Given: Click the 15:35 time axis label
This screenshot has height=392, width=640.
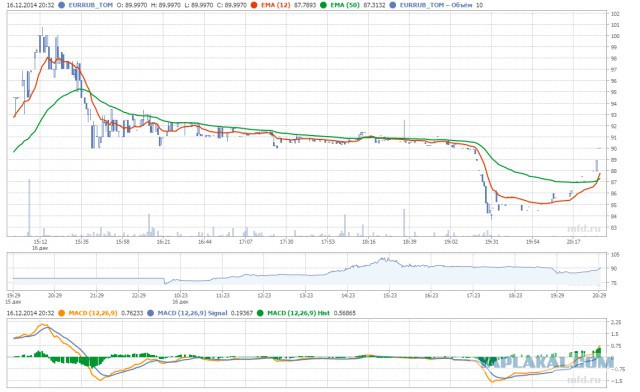Looking at the screenshot, I should coord(81,242).
